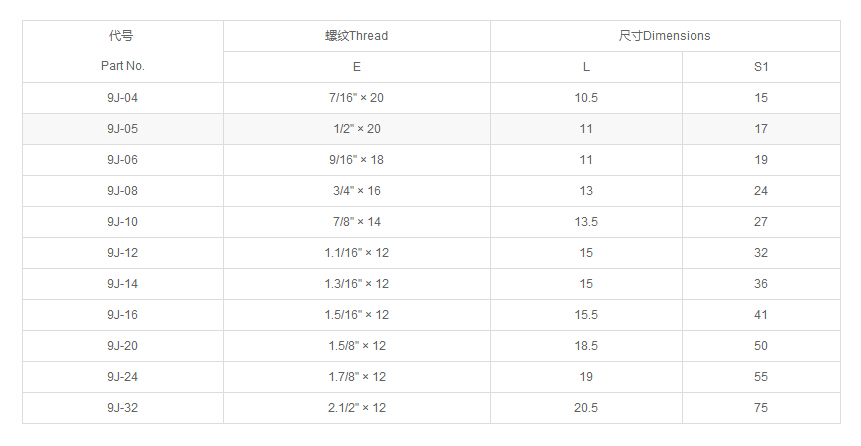Click the 尺寸Dimensions header cell
Image resolution: width=861 pixels, height=446 pixels.
point(664,36)
